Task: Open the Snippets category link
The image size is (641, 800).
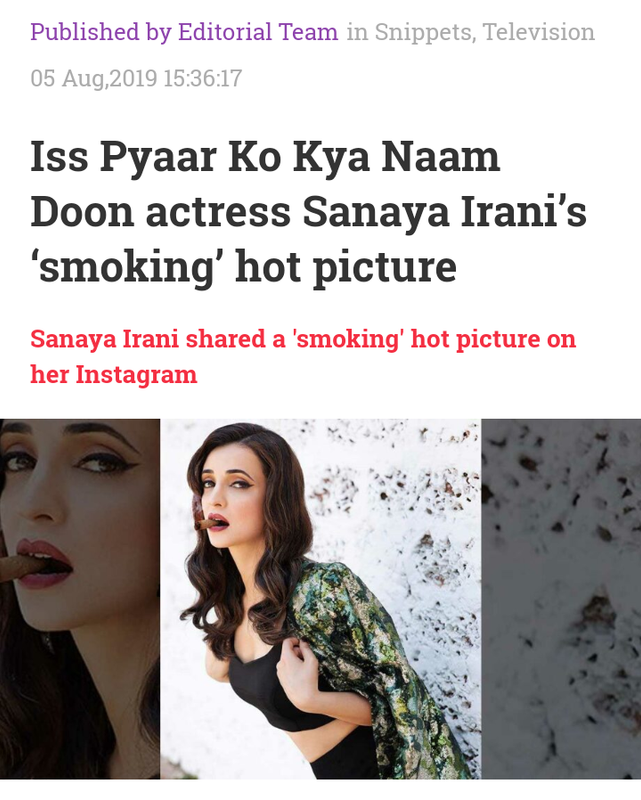Action: click(x=423, y=32)
